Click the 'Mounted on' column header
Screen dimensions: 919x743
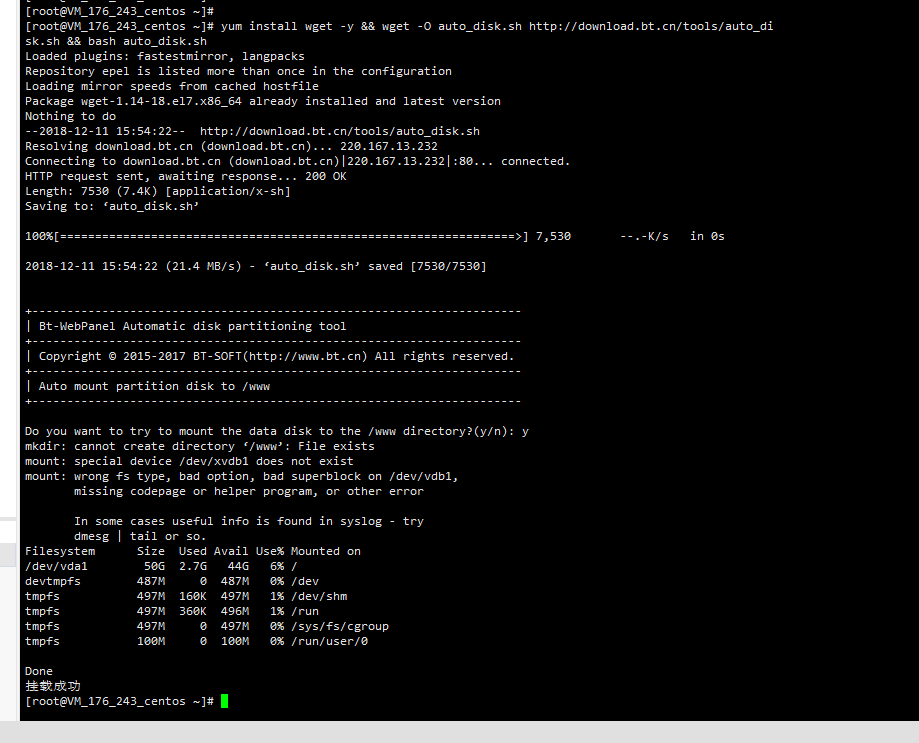[x=326, y=551]
